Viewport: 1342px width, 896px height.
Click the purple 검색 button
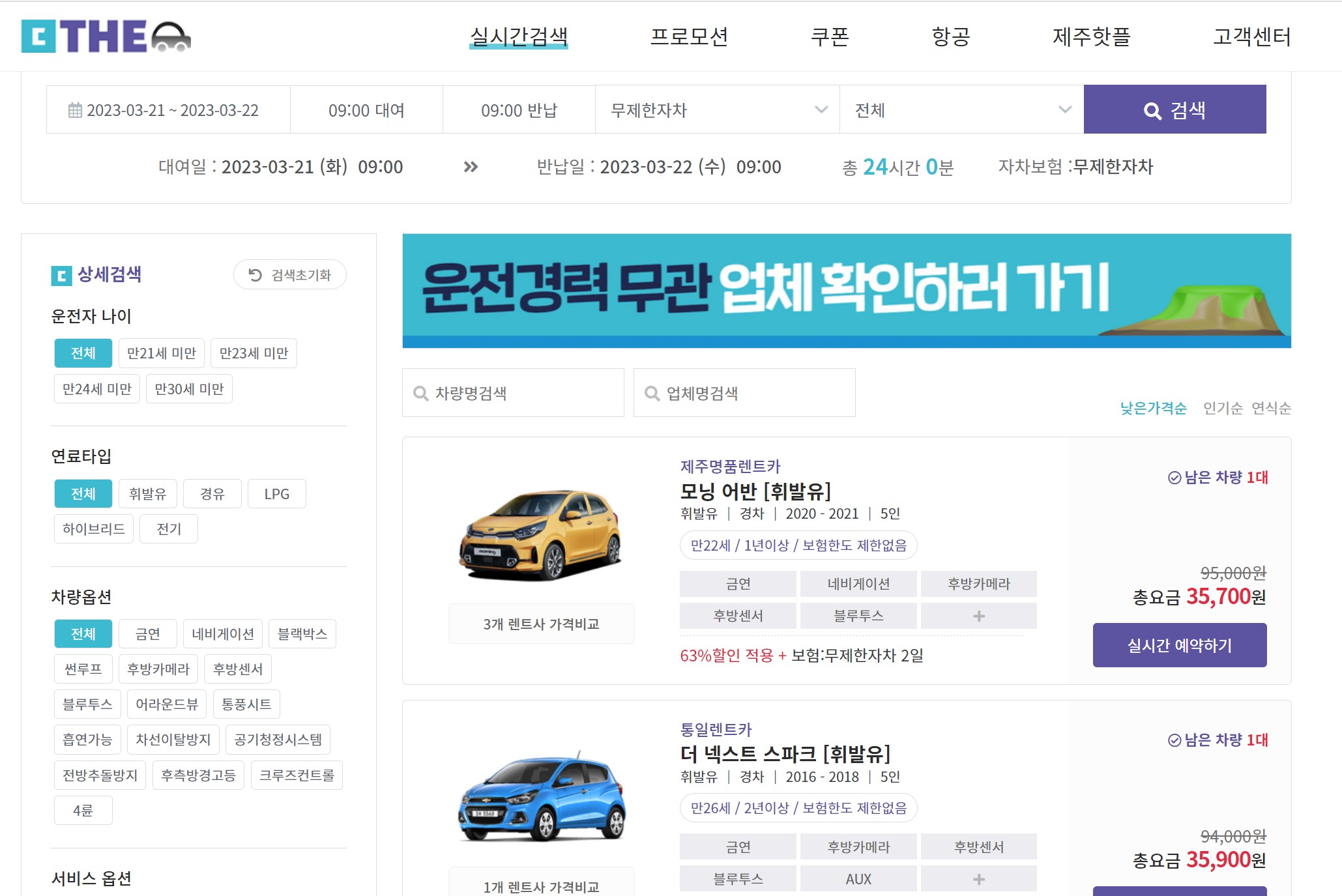pyautogui.click(x=1174, y=109)
